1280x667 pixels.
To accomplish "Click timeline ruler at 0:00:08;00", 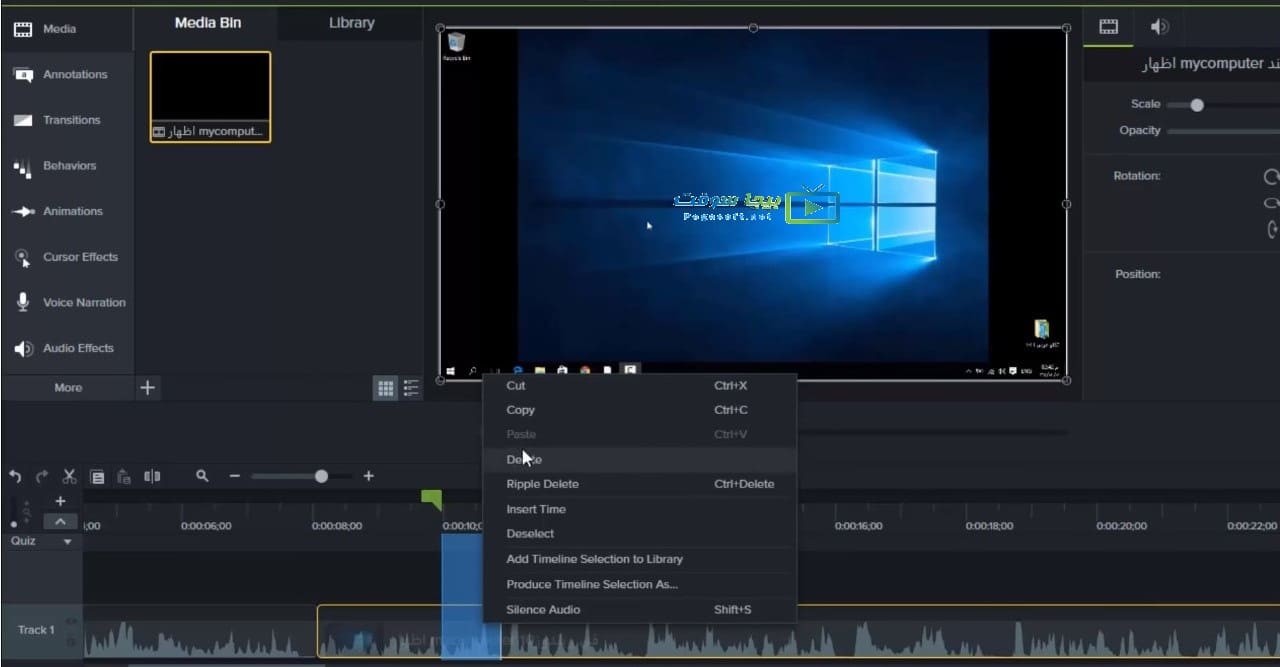I will (x=337, y=525).
